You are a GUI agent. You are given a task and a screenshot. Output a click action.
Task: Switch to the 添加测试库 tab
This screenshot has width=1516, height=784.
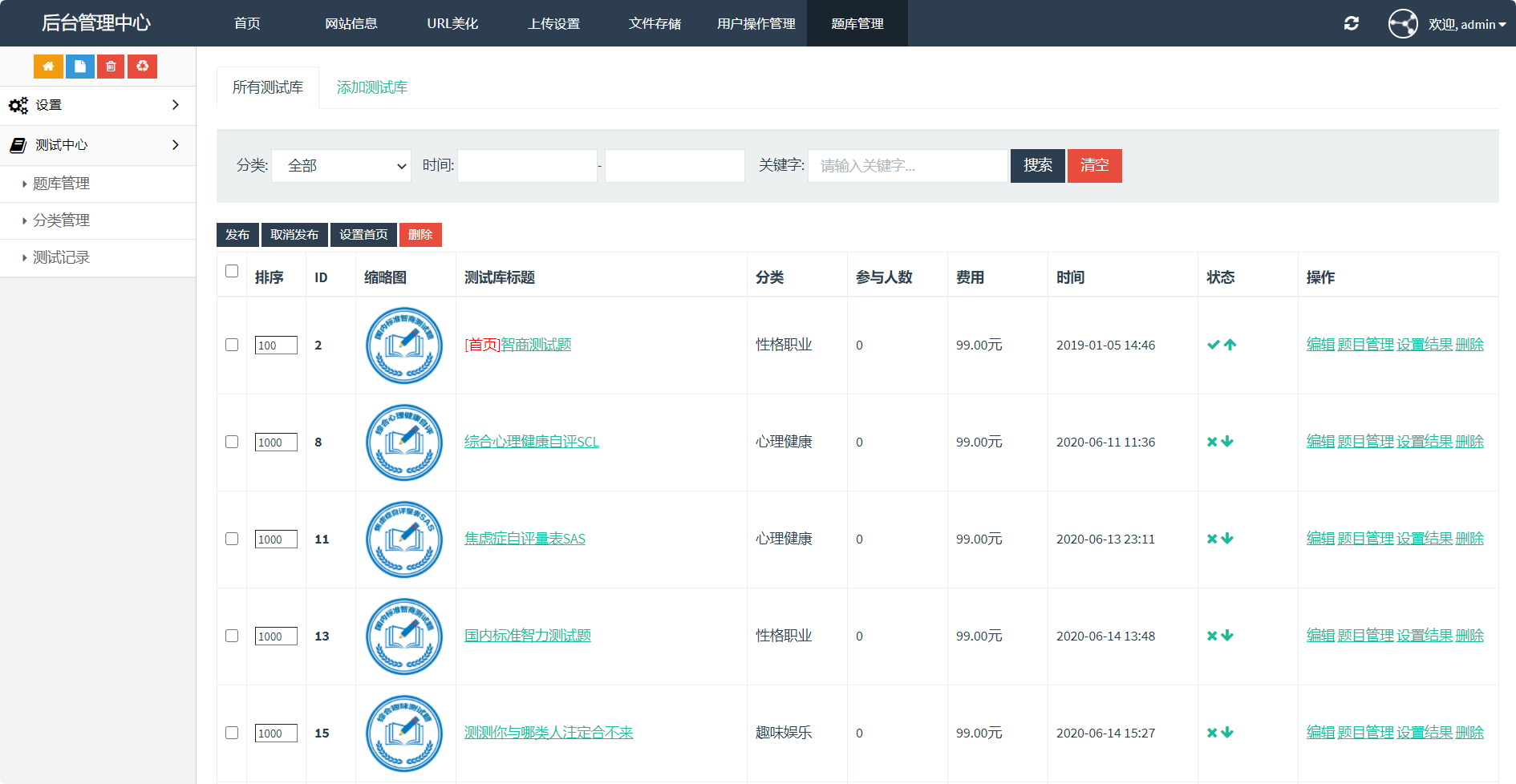pyautogui.click(x=371, y=87)
